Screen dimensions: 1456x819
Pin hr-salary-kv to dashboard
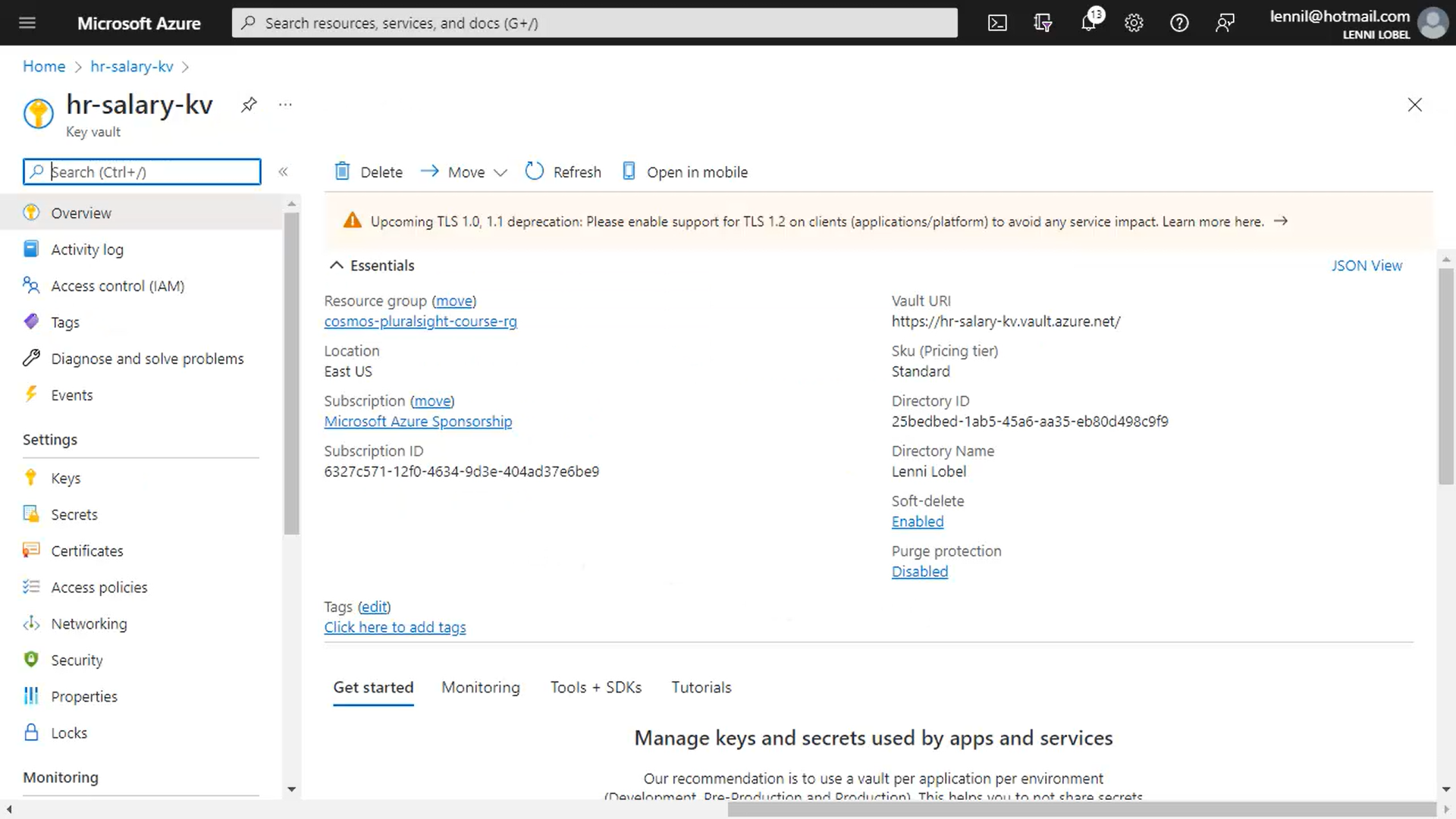point(249,105)
